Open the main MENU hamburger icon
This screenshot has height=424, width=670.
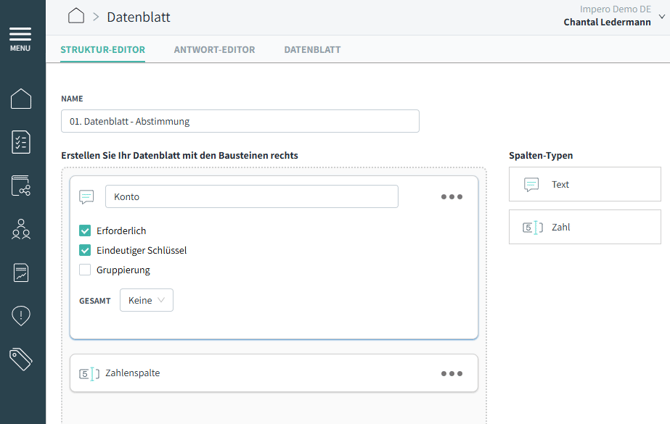pos(20,38)
